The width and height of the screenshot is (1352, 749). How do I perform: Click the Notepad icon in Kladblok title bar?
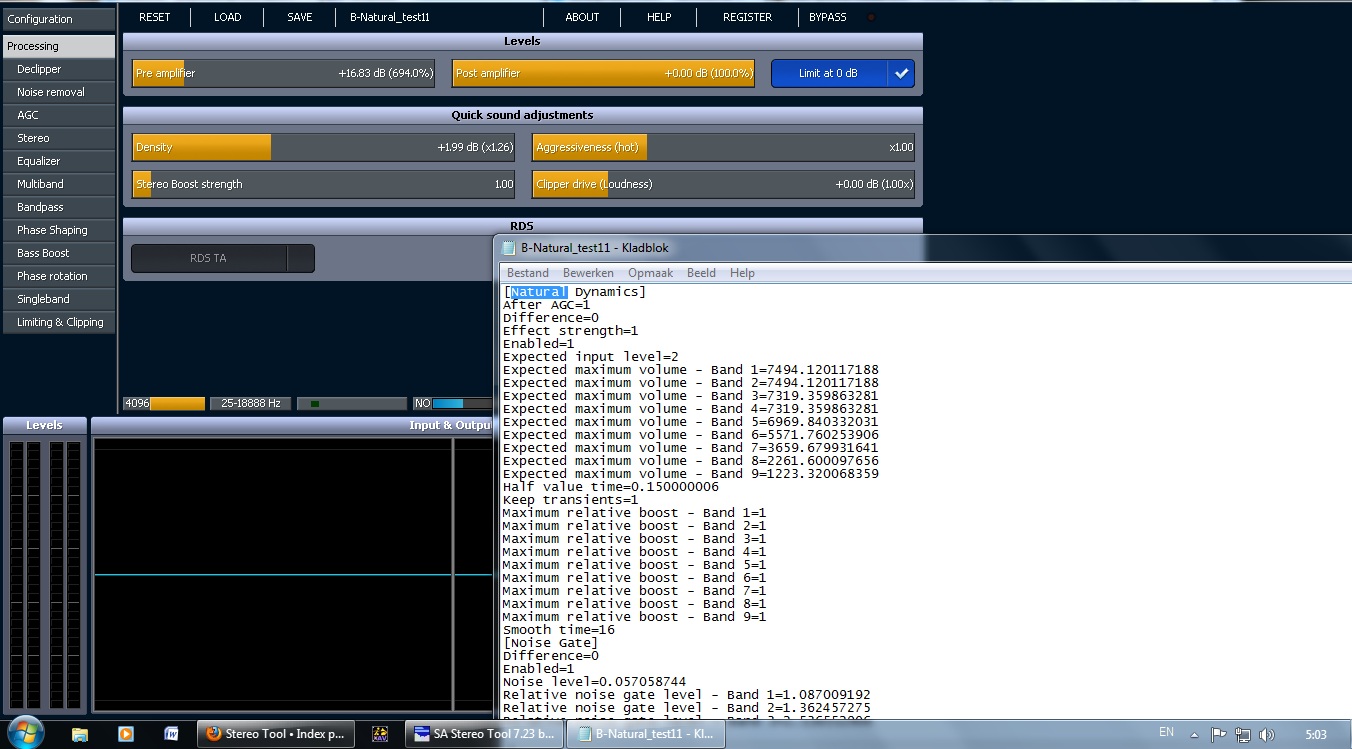[509, 248]
